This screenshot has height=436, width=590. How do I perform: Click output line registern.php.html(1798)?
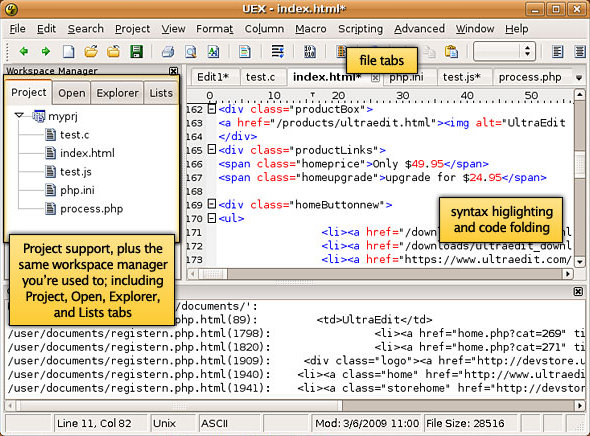295,333
